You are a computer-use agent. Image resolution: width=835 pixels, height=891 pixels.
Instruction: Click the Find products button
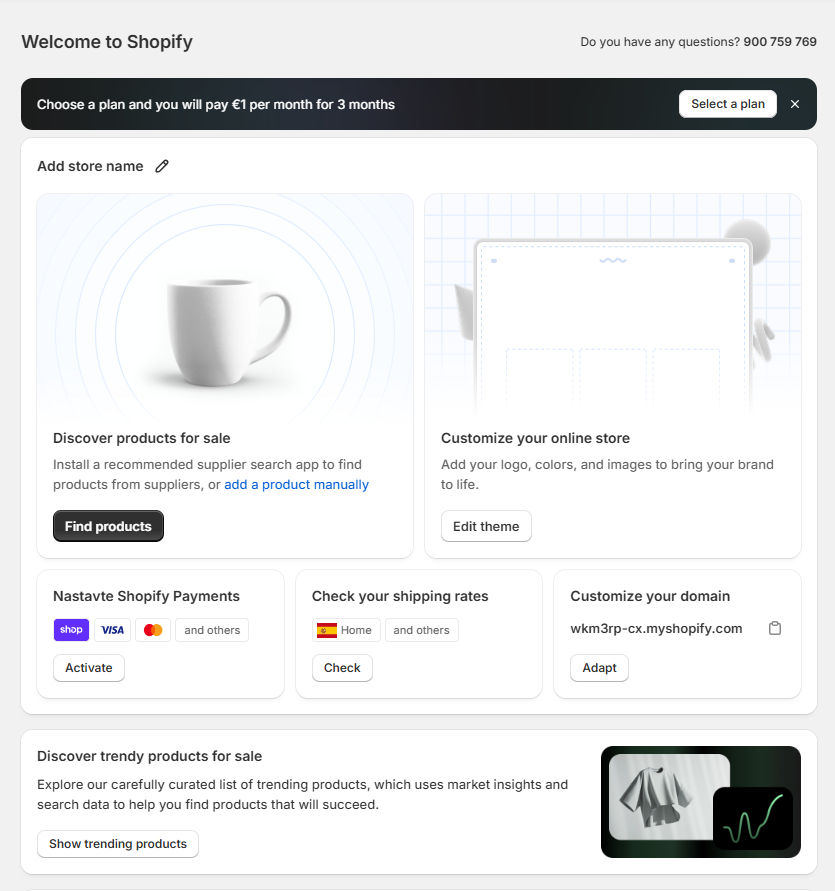click(x=108, y=526)
